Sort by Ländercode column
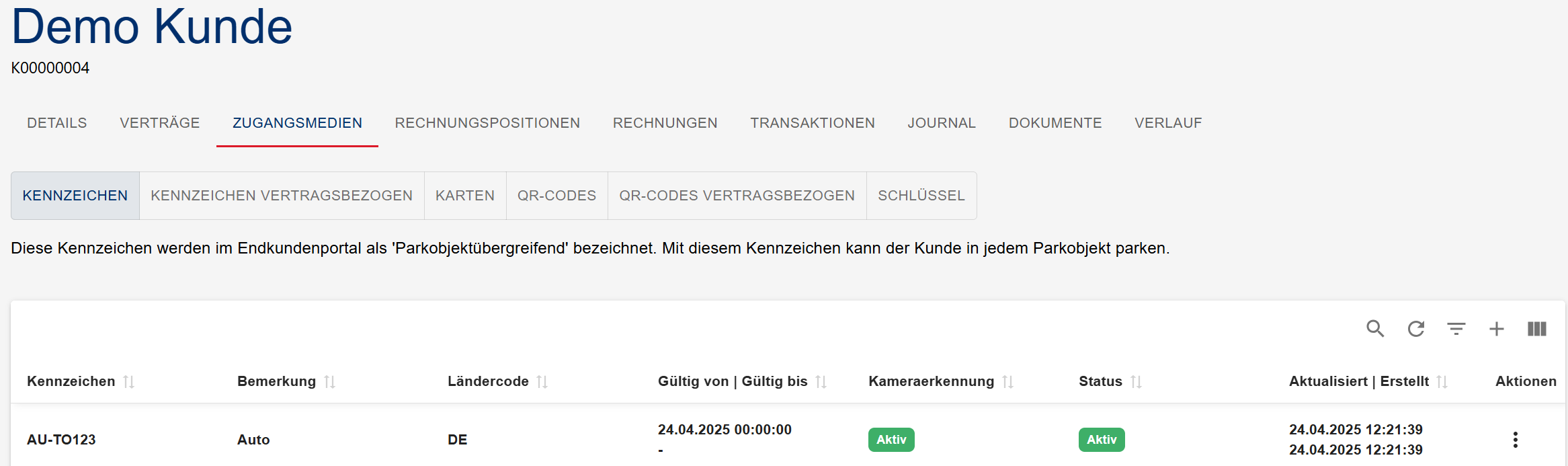 [542, 382]
